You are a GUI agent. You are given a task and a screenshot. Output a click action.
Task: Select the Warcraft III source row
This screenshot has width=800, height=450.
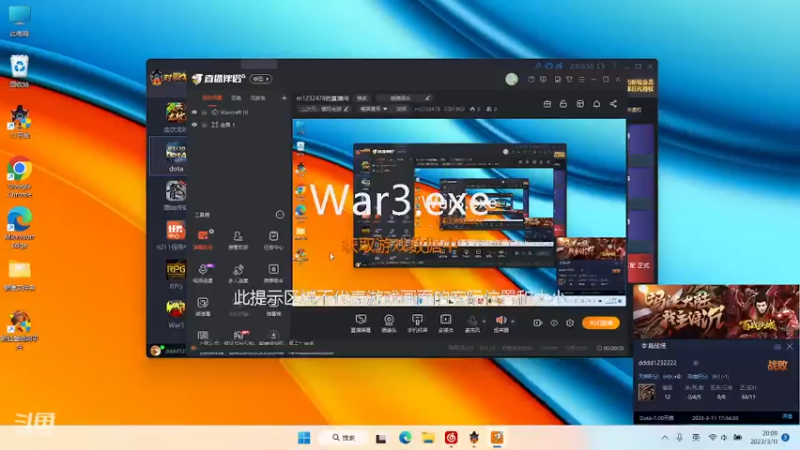[240, 112]
